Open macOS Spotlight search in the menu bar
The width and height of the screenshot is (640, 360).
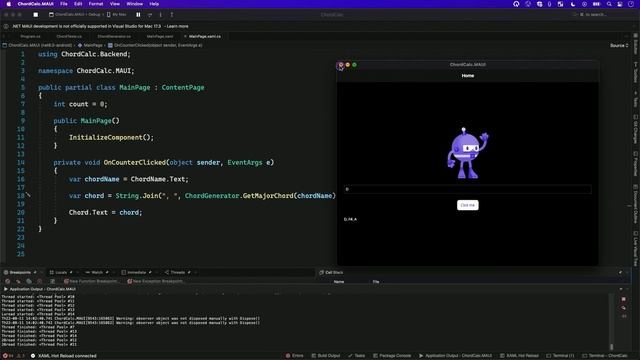609,4
